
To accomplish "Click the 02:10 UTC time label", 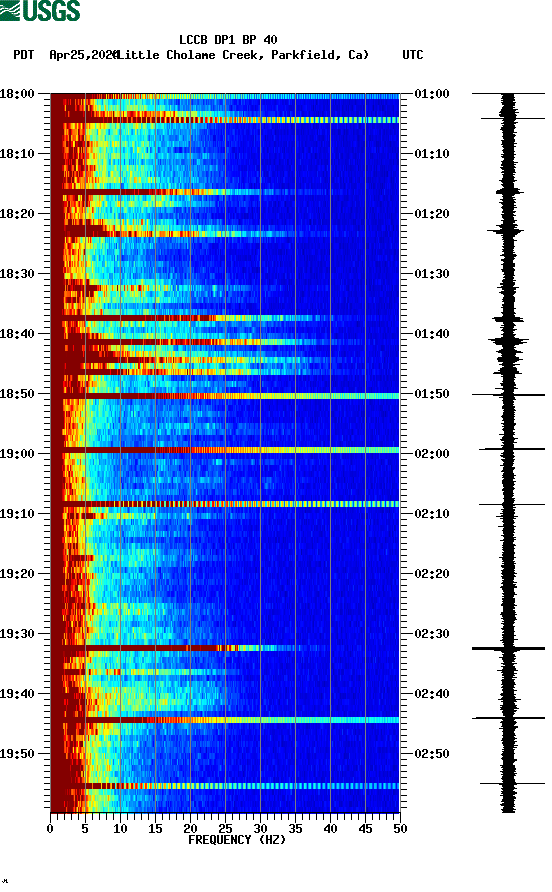I will click(x=432, y=514).
